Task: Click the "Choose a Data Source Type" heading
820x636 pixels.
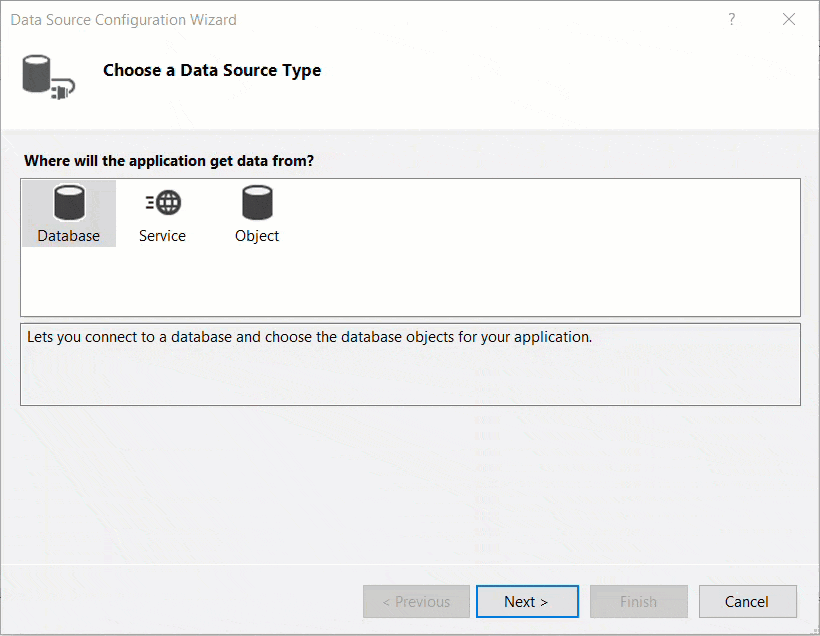Action: [212, 70]
